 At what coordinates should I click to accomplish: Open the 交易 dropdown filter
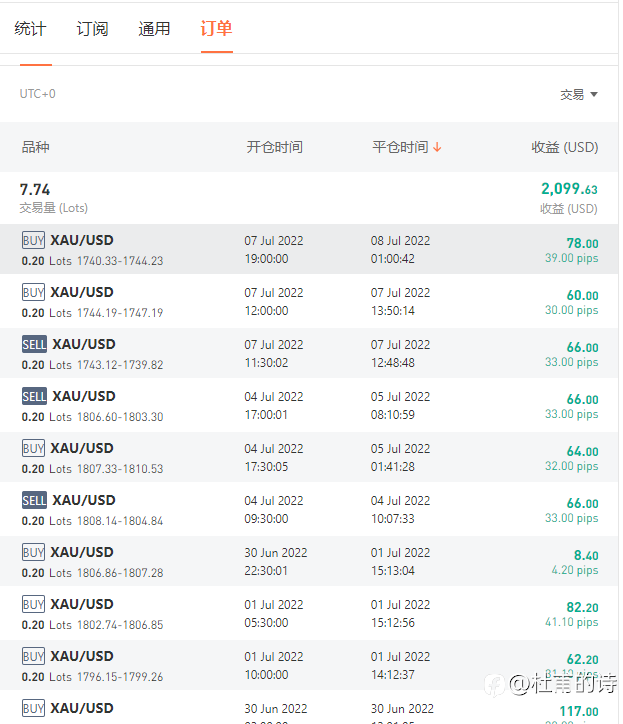click(578, 95)
